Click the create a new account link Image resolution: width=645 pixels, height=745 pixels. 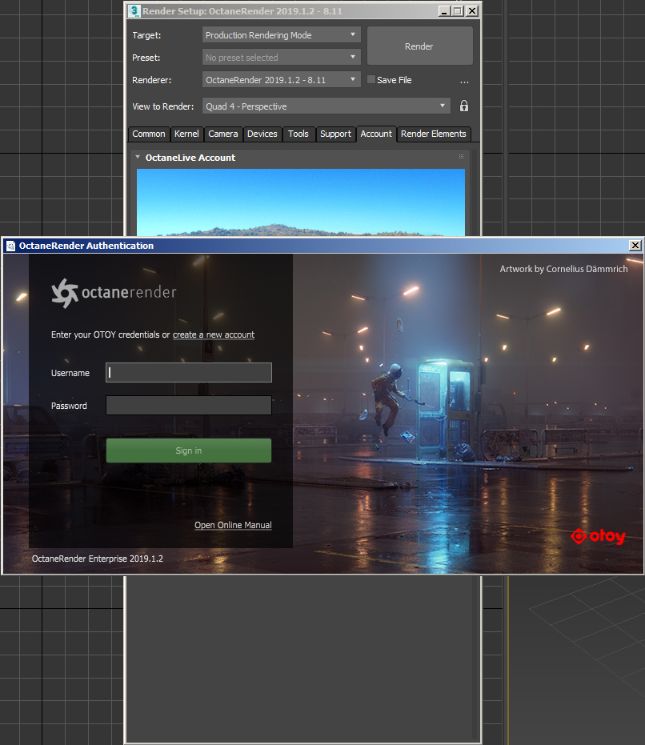(213, 335)
